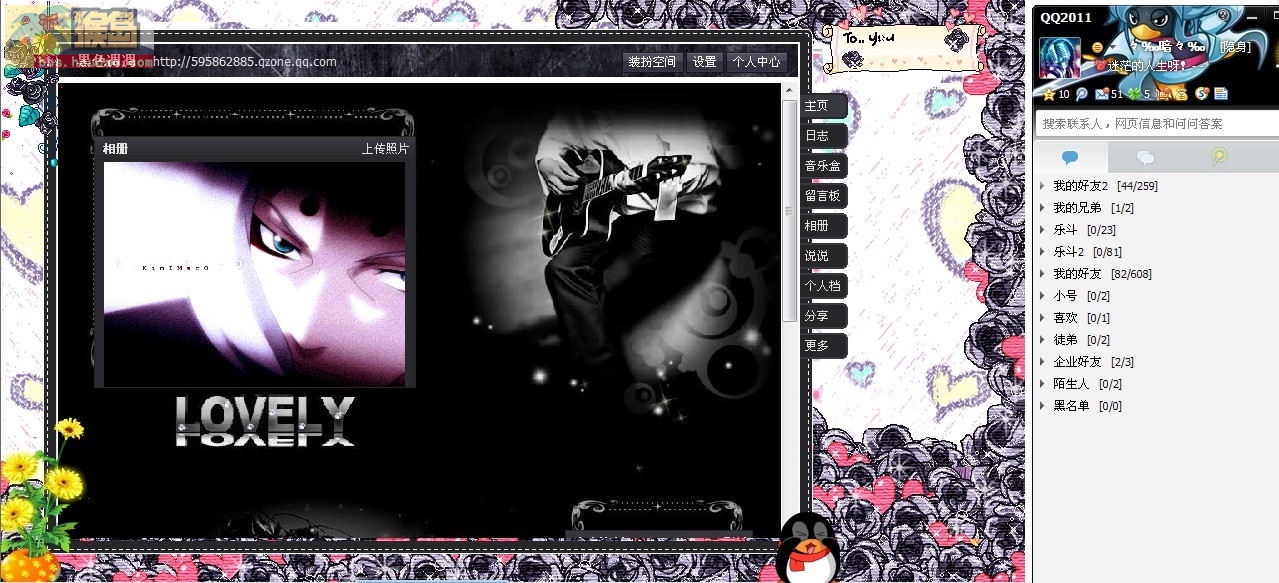Open the 留言板 message board tab
1279x583 pixels.
(824, 196)
